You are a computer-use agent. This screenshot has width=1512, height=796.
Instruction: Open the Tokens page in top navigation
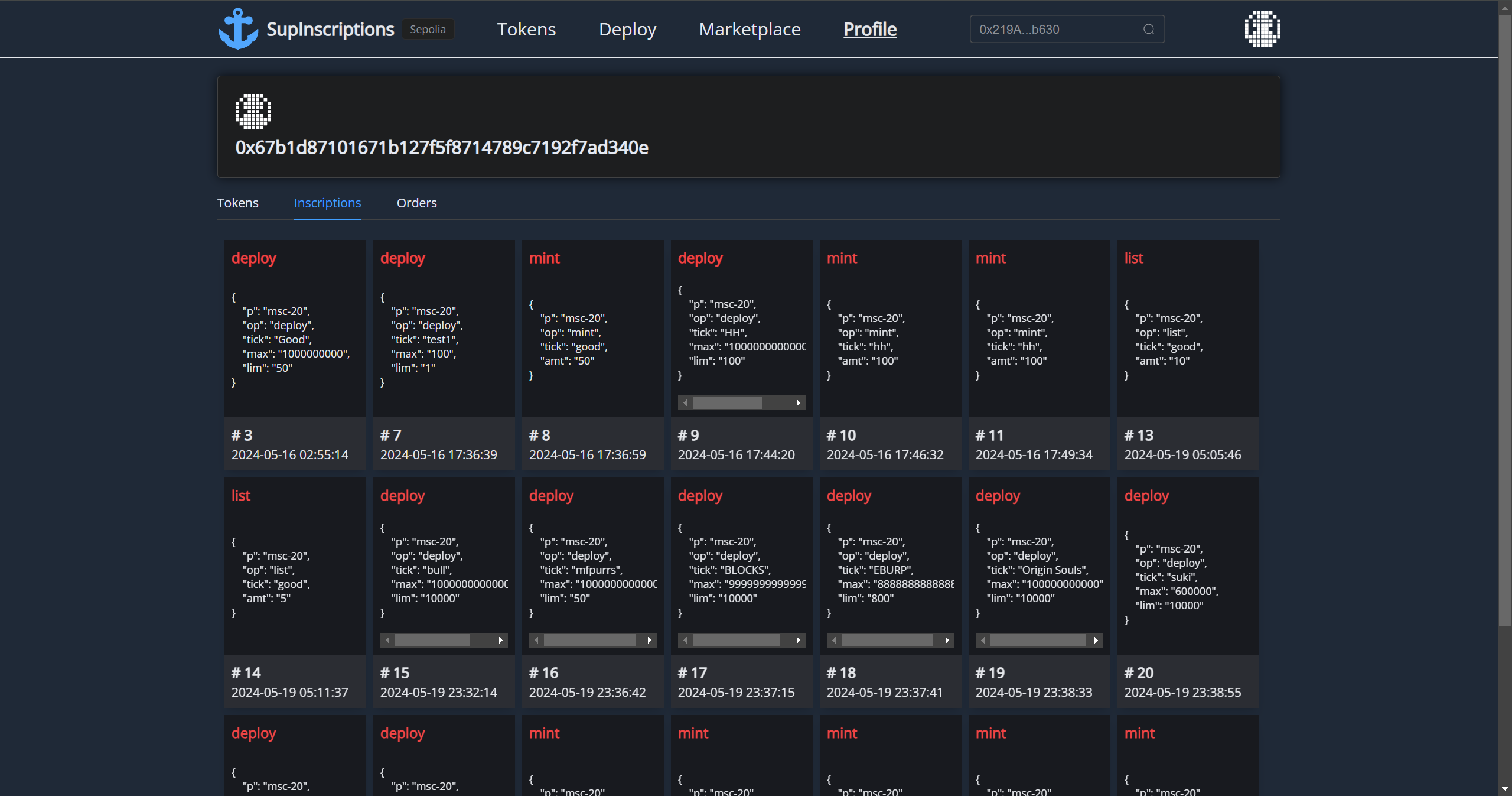coord(526,30)
